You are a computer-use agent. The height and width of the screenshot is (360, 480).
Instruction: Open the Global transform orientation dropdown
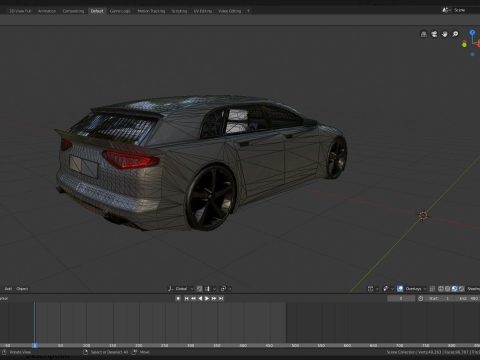(x=181, y=289)
